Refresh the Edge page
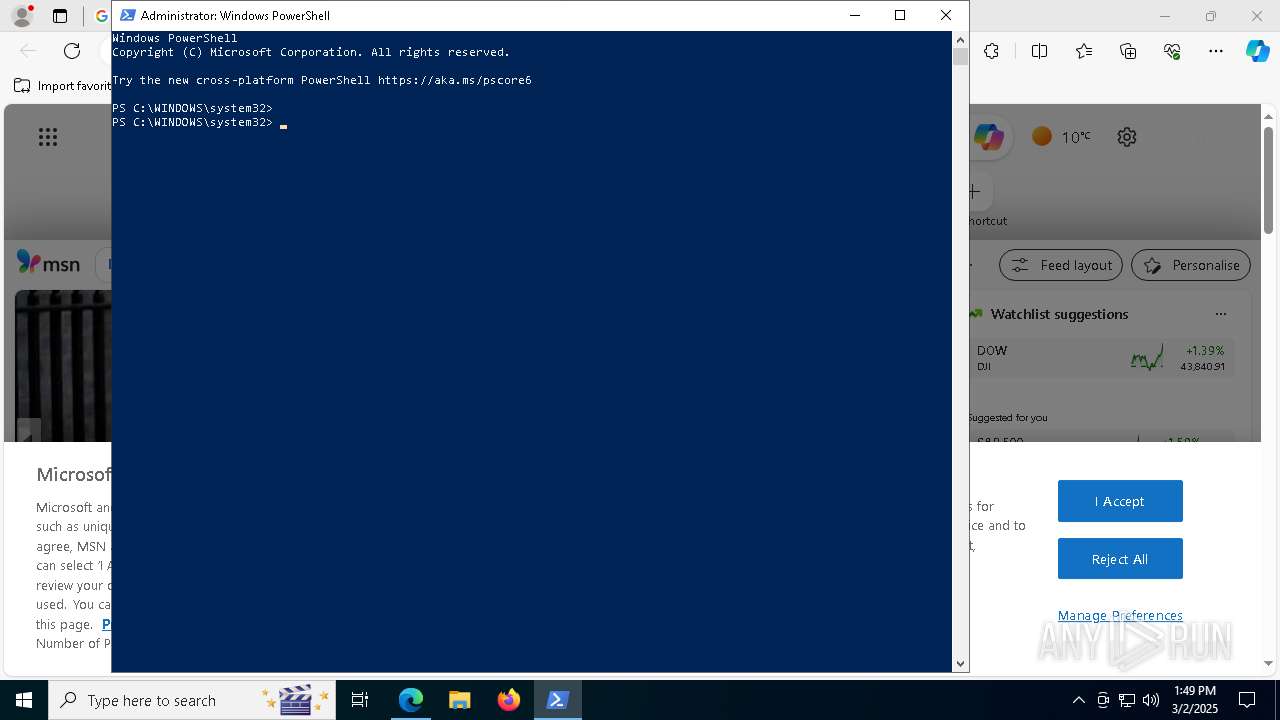This screenshot has width=1280, height=720. tap(72, 51)
